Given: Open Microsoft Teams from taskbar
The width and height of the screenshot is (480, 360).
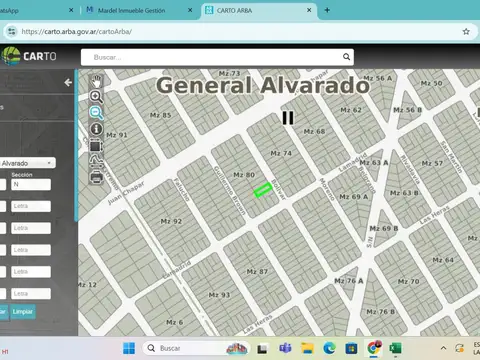Looking at the screenshot, I should tap(285, 348).
